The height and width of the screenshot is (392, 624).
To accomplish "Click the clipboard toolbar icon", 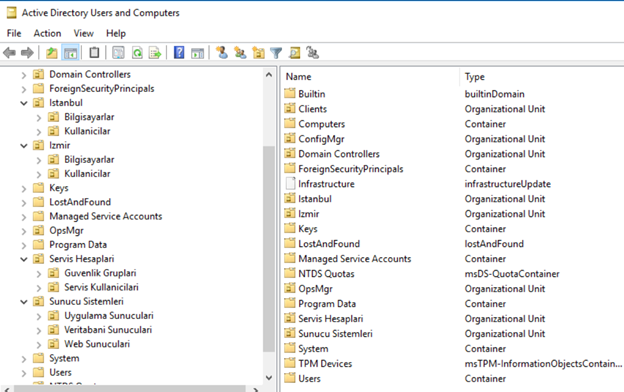I will 94,53.
